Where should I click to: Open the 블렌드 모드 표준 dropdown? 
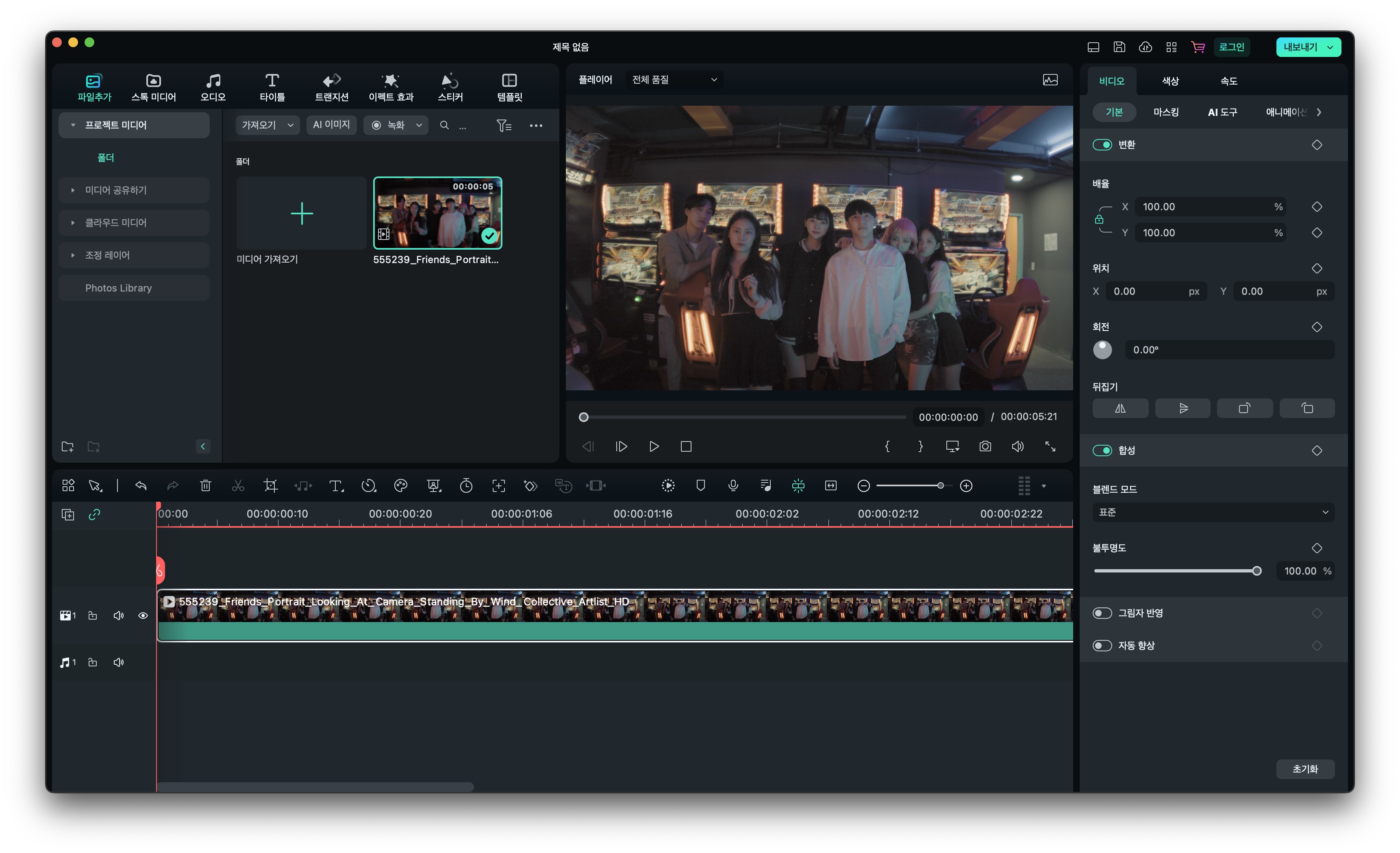pos(1213,512)
